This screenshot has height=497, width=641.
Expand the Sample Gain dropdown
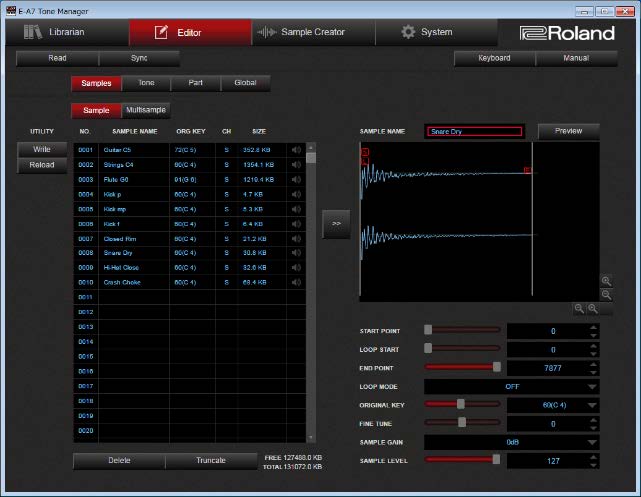click(x=512, y=441)
